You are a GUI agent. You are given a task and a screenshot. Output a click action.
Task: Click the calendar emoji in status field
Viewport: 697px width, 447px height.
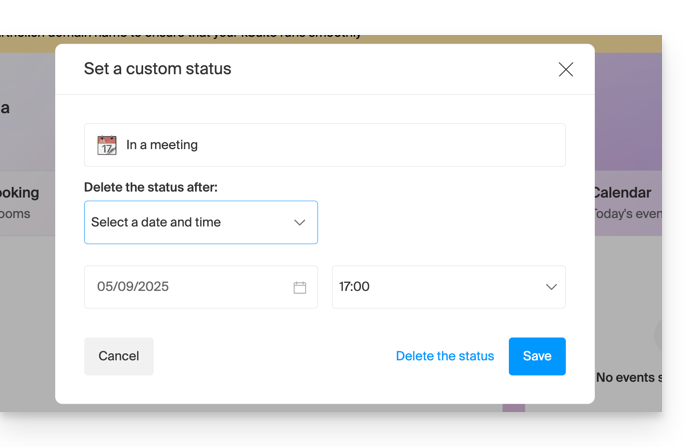tap(107, 145)
